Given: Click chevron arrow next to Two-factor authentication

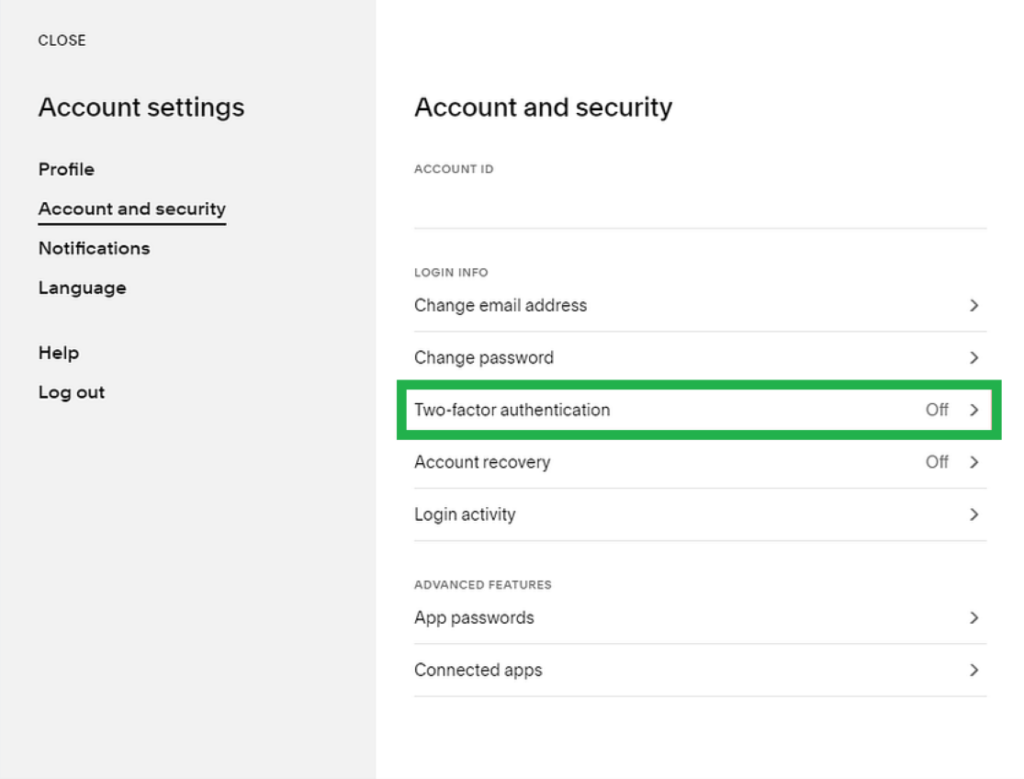Looking at the screenshot, I should coord(974,410).
